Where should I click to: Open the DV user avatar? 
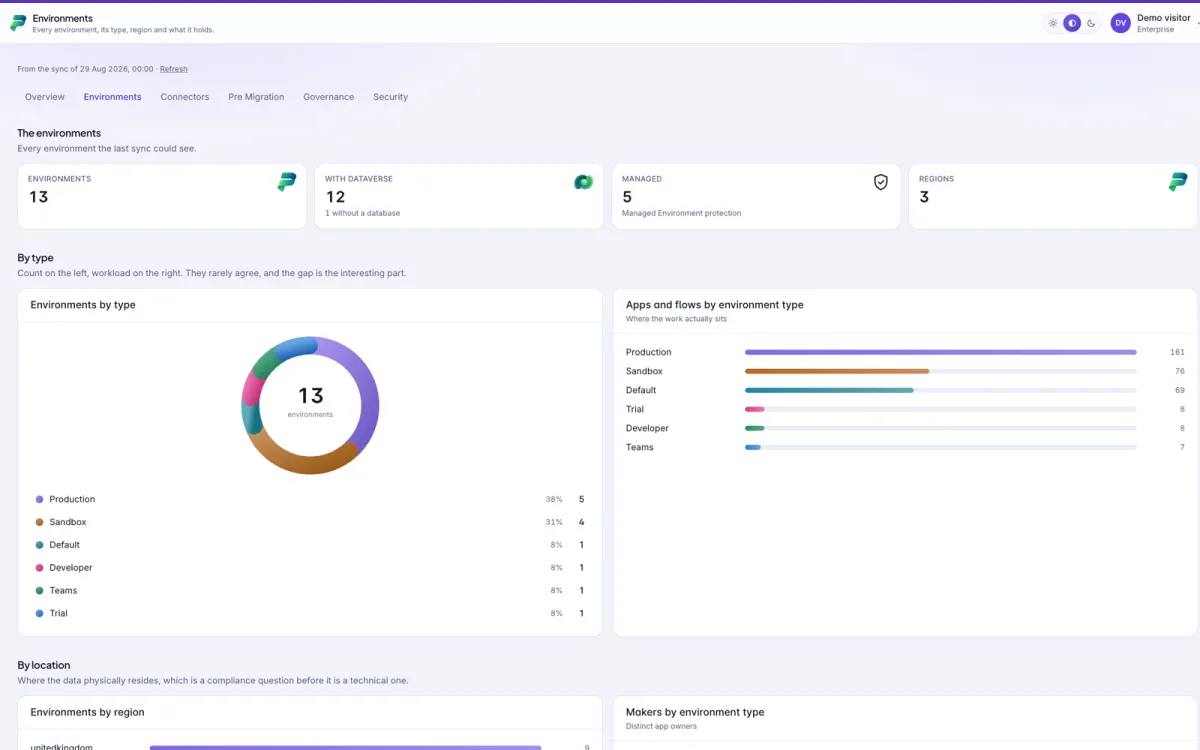coord(1121,23)
